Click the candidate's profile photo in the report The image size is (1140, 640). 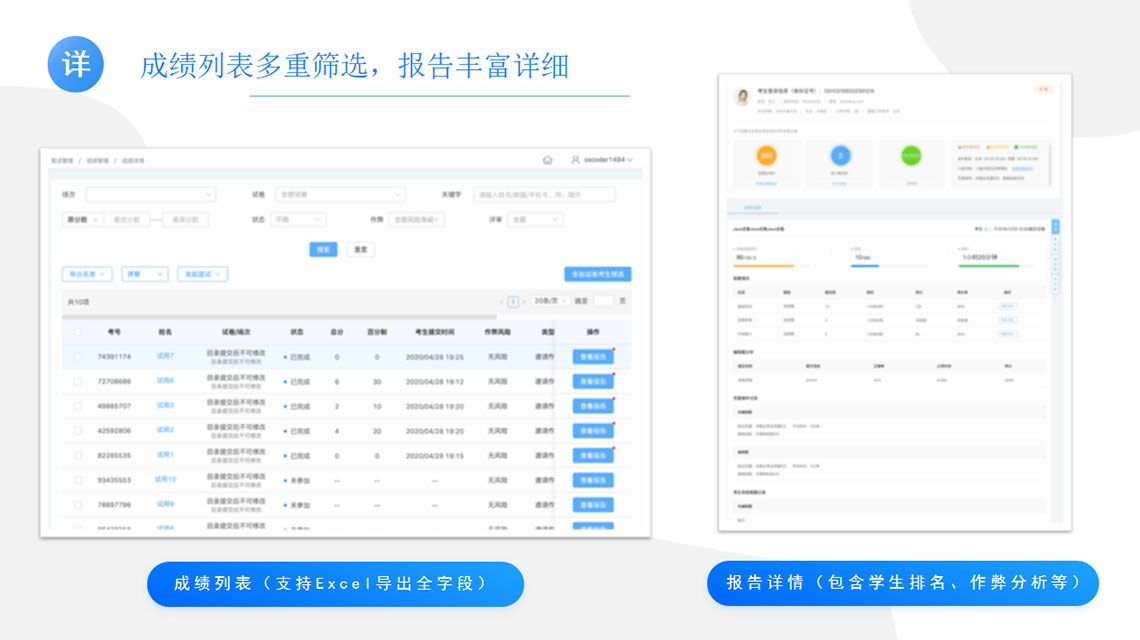(x=743, y=97)
